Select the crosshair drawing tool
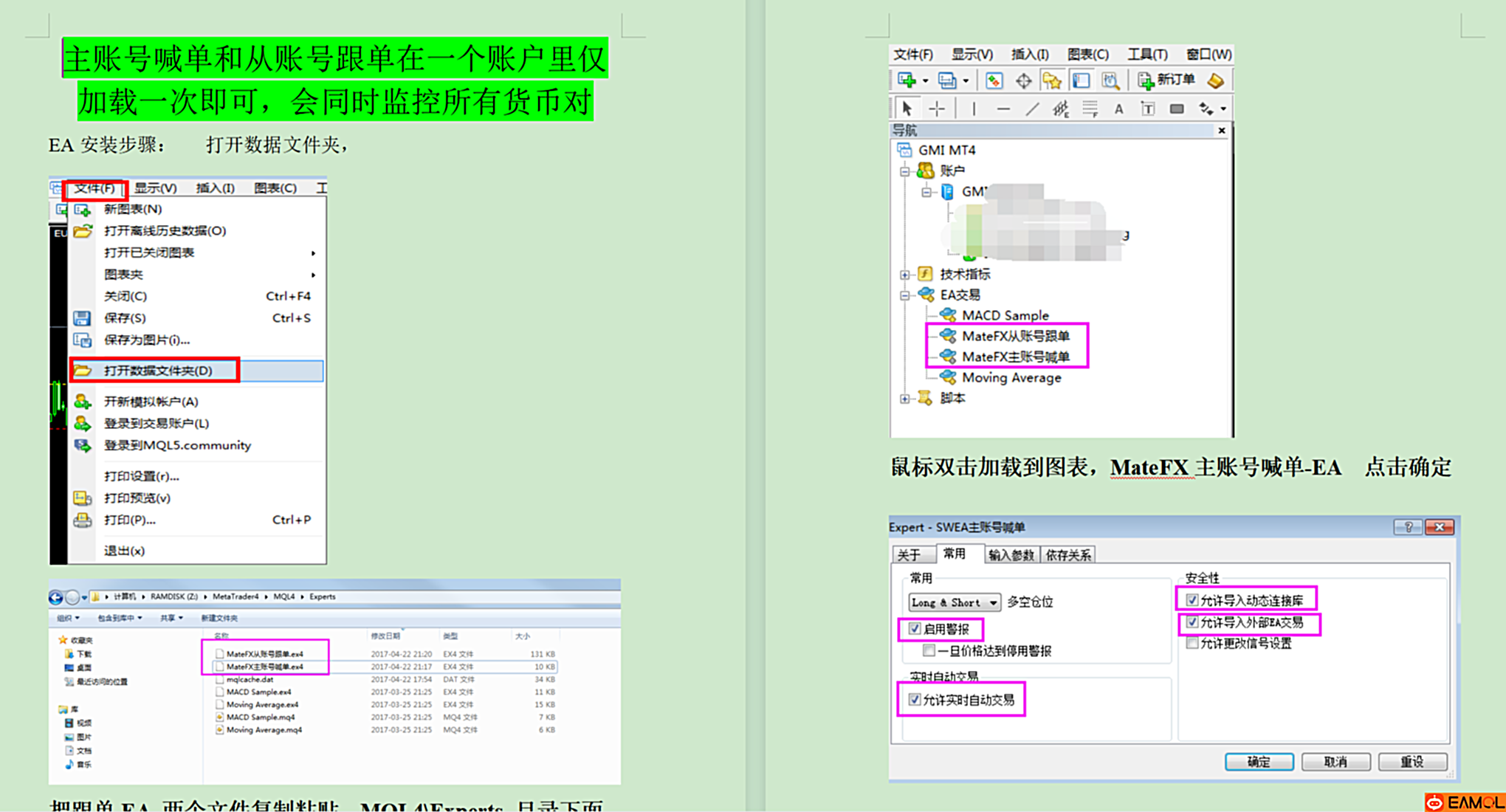Image resolution: width=1506 pixels, height=812 pixels. (937, 109)
